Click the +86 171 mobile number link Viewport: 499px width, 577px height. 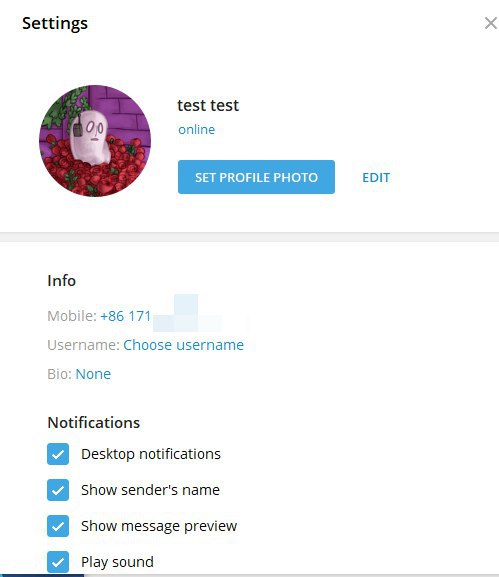pos(125,316)
